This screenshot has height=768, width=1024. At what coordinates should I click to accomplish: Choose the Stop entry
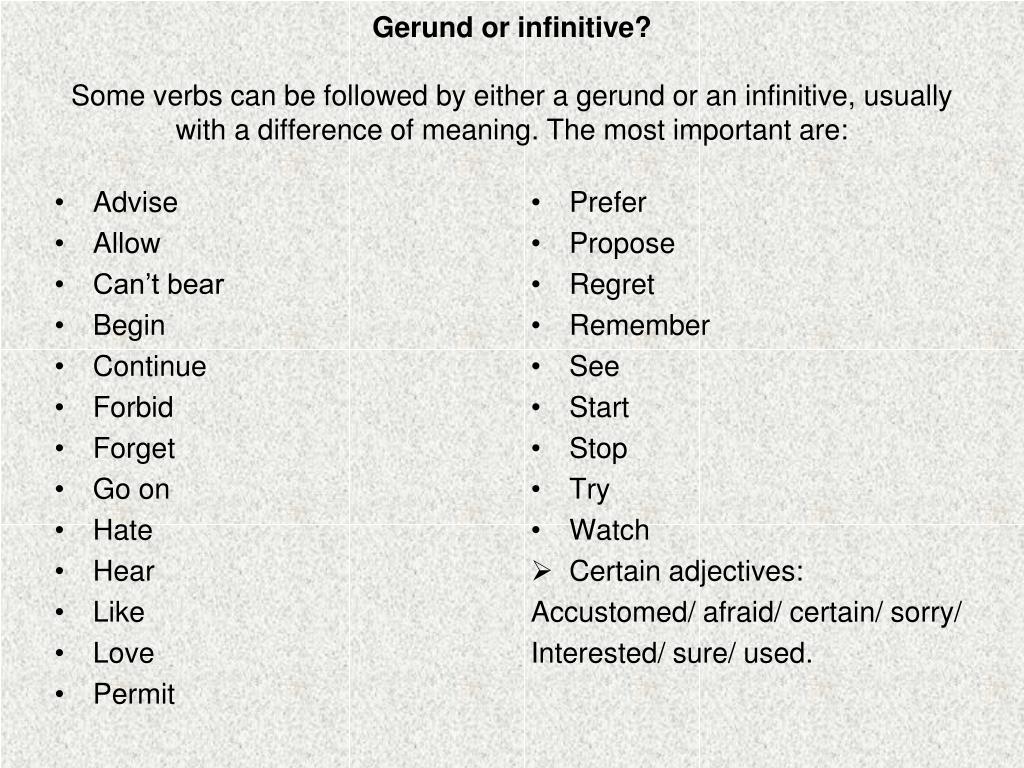(x=598, y=449)
